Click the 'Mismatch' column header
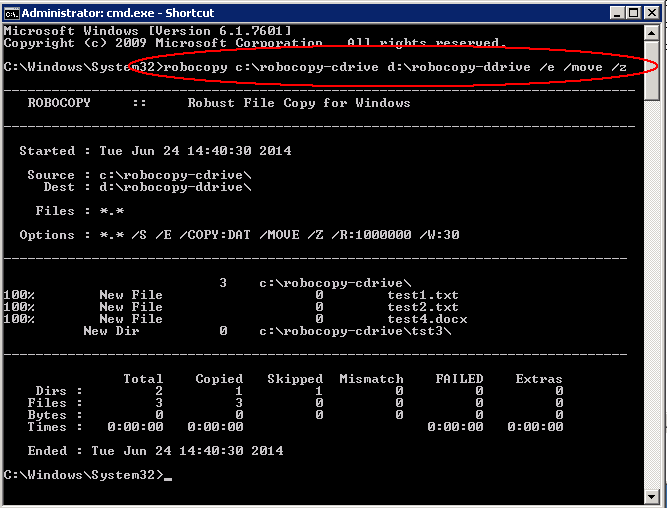Viewport: 667px width, 508px height. 371,379
